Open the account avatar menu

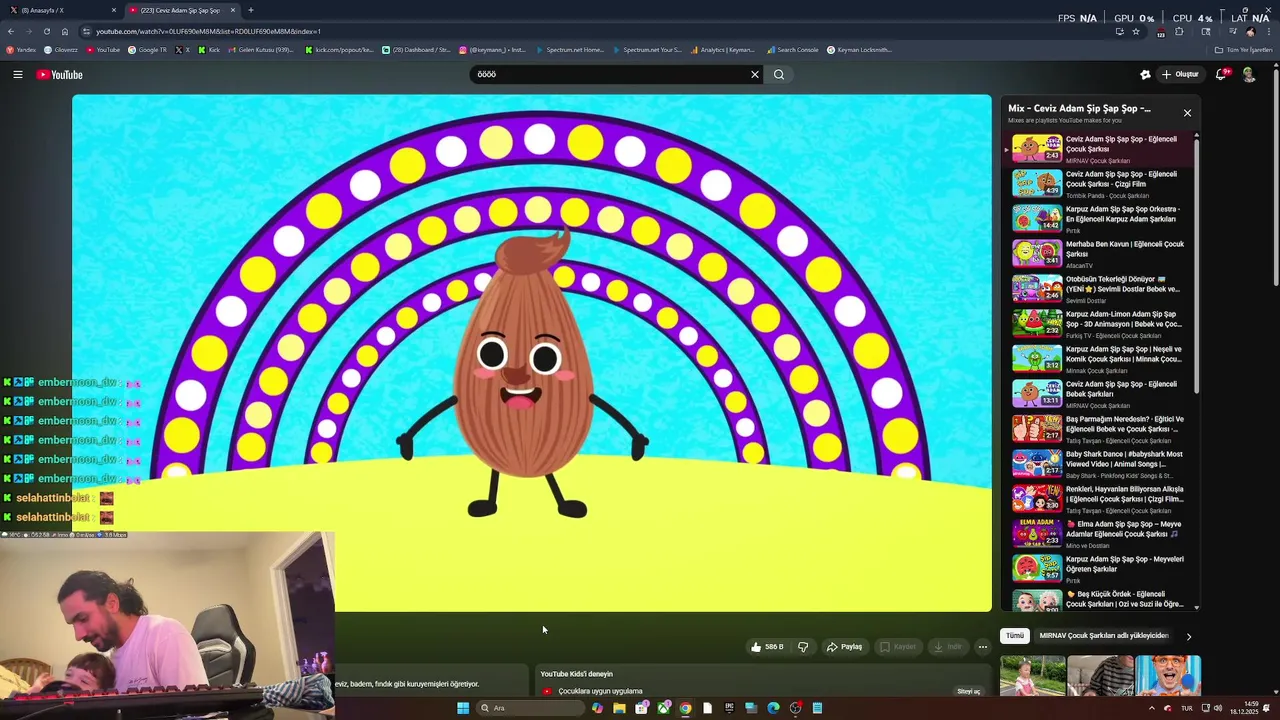(1249, 74)
